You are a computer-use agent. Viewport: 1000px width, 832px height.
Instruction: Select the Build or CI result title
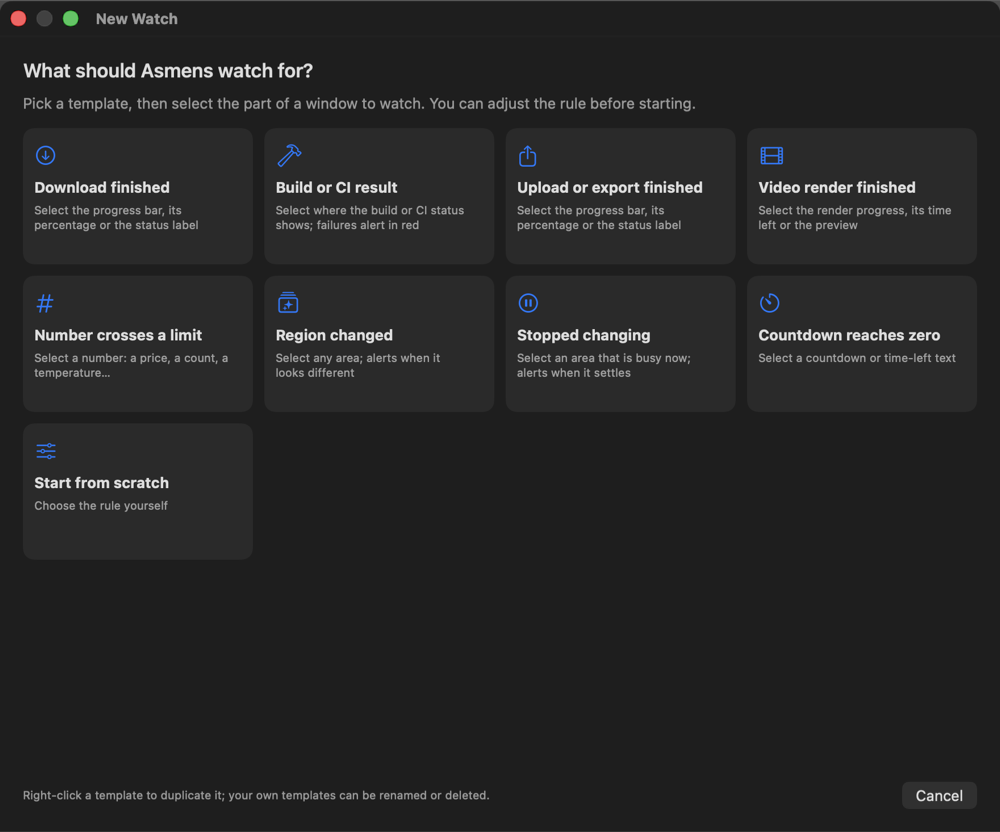[x=336, y=187]
